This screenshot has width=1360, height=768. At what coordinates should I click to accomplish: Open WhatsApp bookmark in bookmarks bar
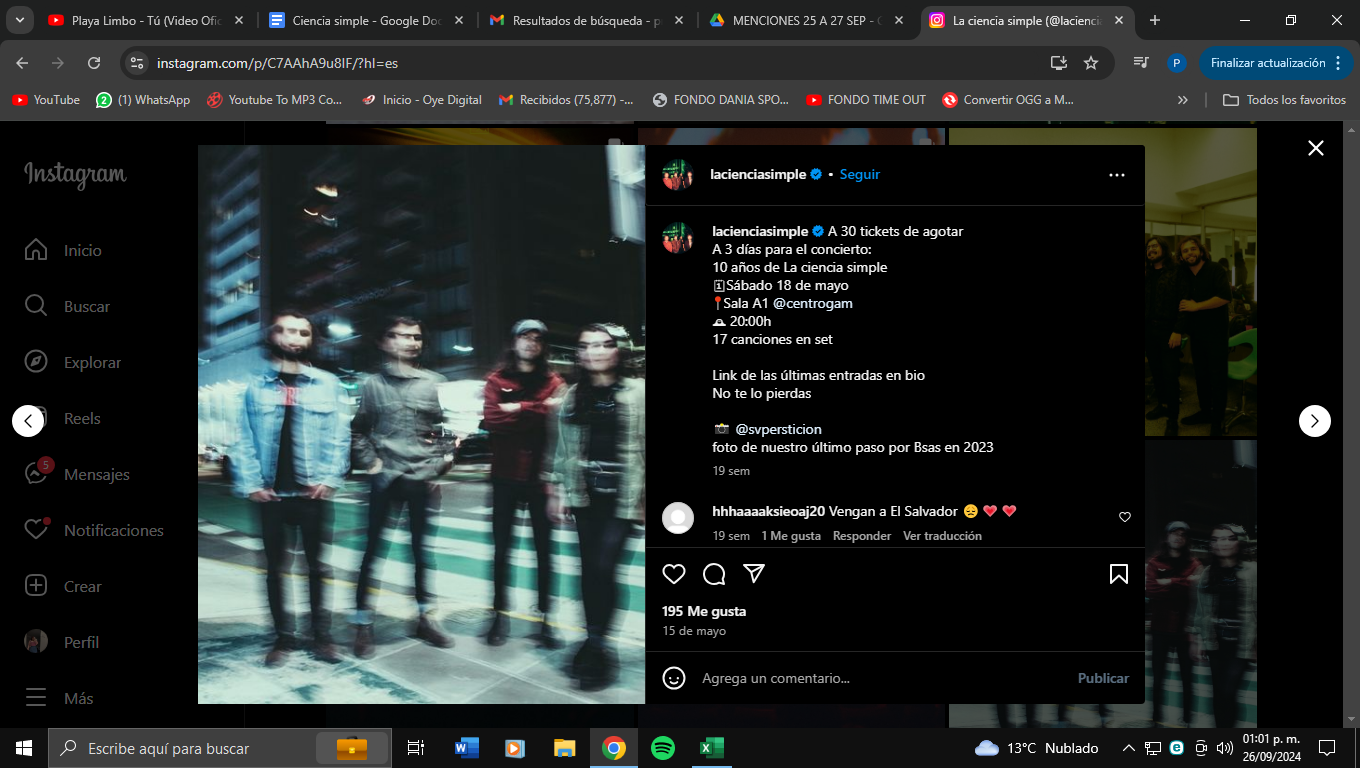pos(143,100)
